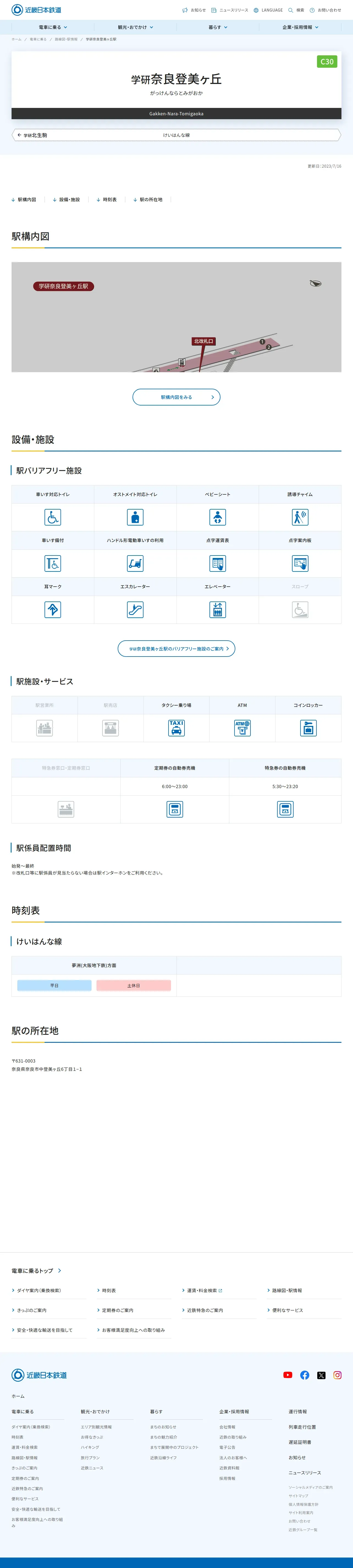Go to ホーム in the breadcrumb

pyautogui.click(x=16, y=39)
